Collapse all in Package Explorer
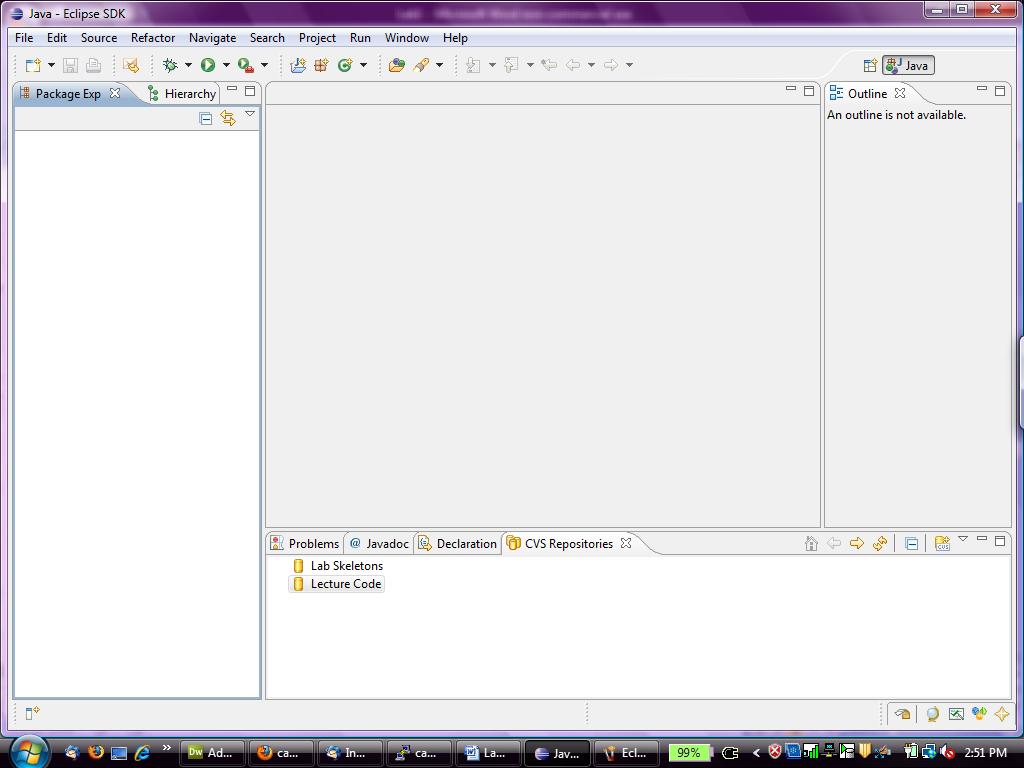The height and width of the screenshot is (768, 1024). point(206,118)
